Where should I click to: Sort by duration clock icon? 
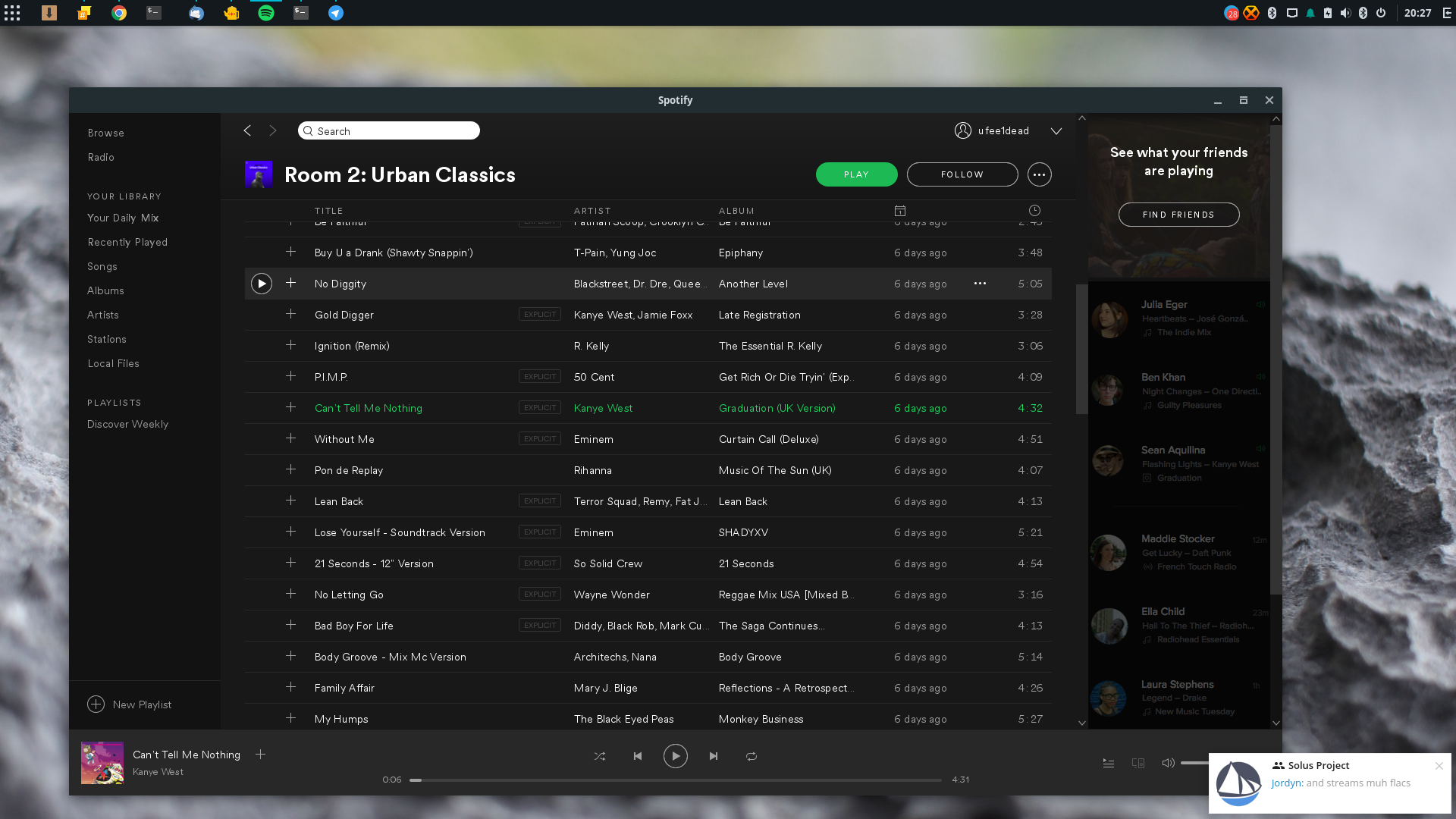(x=1034, y=211)
